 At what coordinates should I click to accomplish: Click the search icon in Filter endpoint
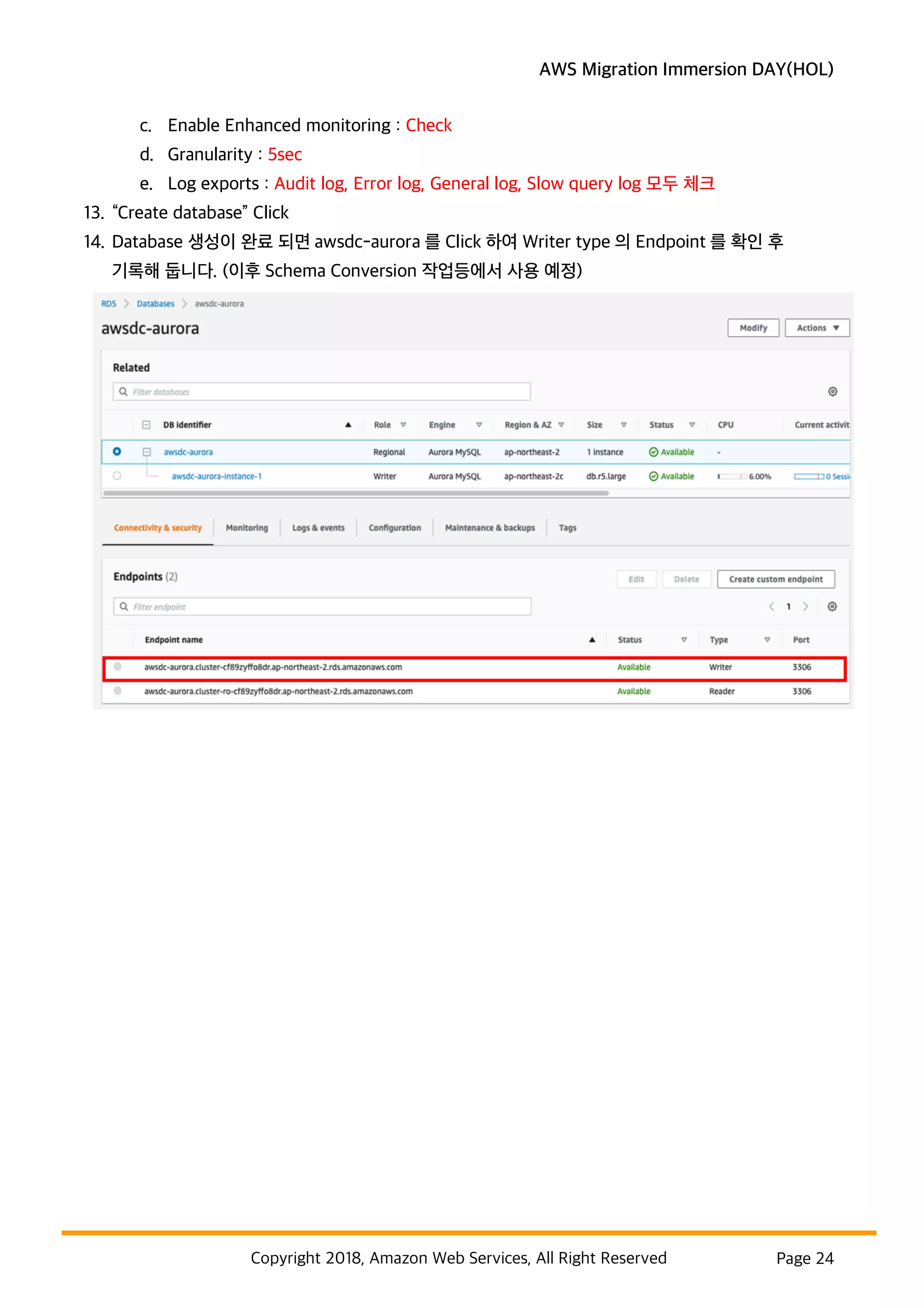[124, 606]
